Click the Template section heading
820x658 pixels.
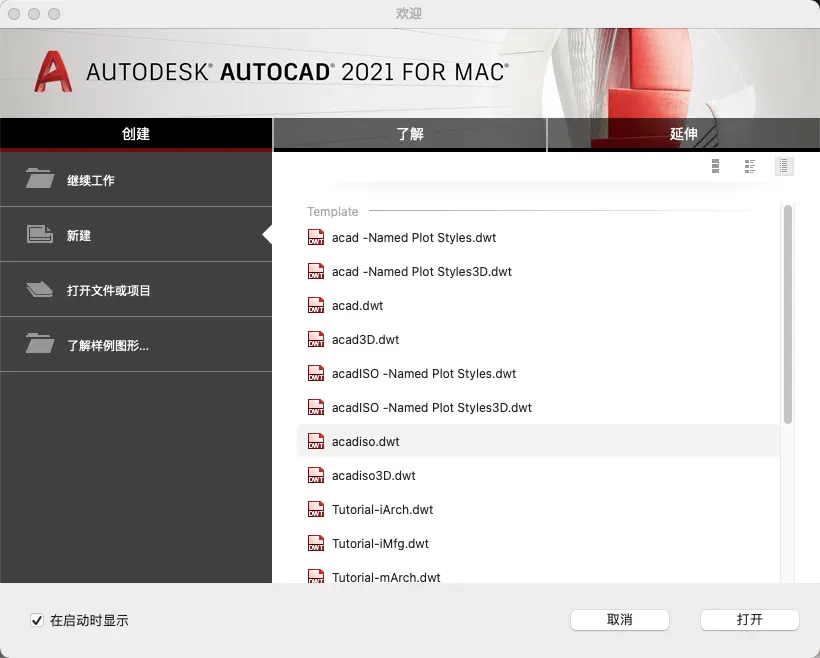point(333,211)
